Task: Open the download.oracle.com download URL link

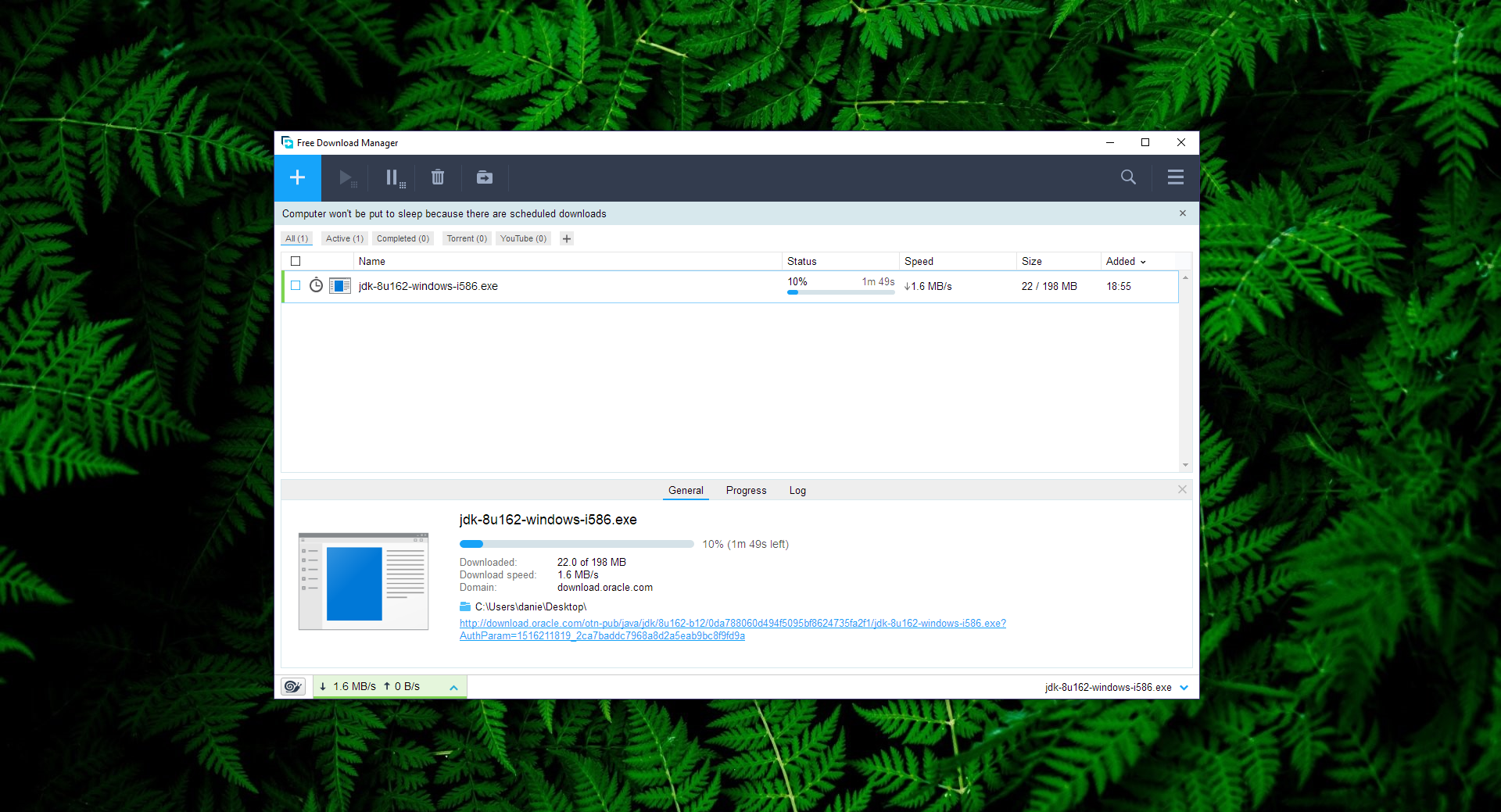Action: pos(732,624)
